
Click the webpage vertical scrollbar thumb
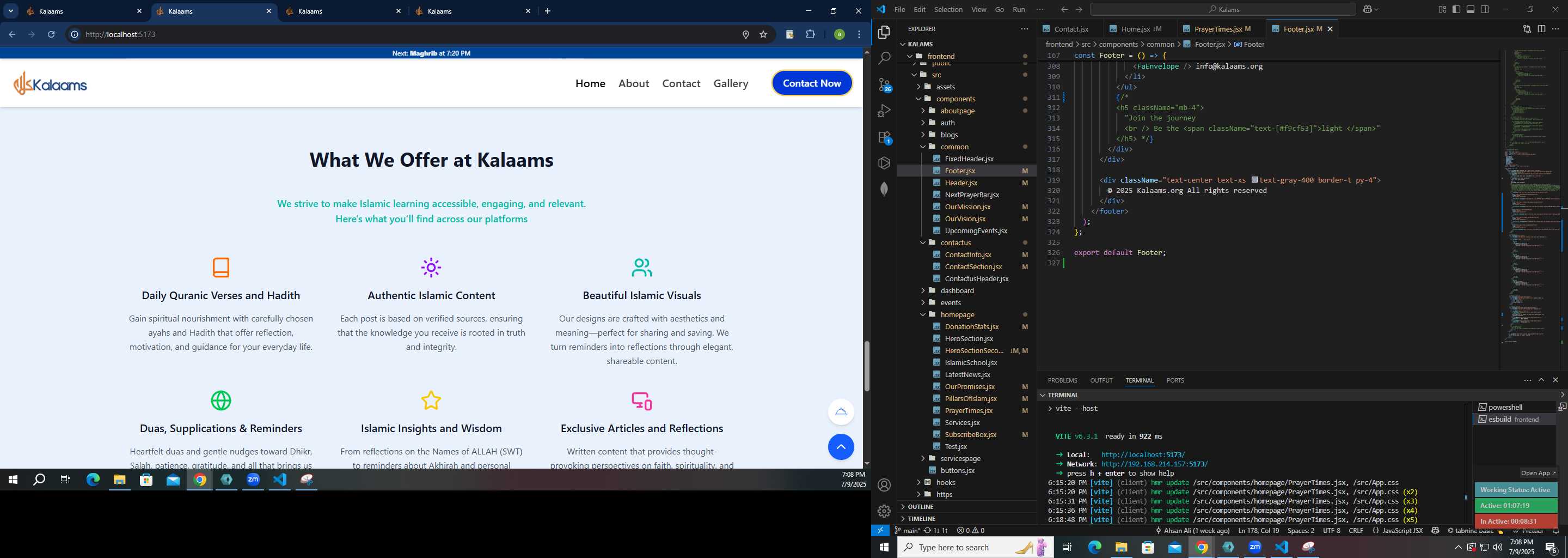pos(866,366)
